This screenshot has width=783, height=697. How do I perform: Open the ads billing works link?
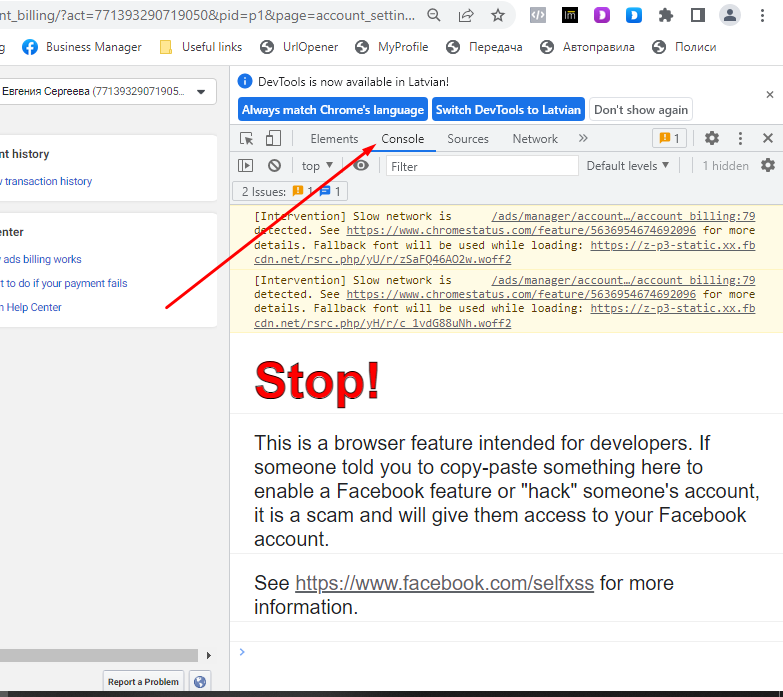pyautogui.click(x=41, y=259)
